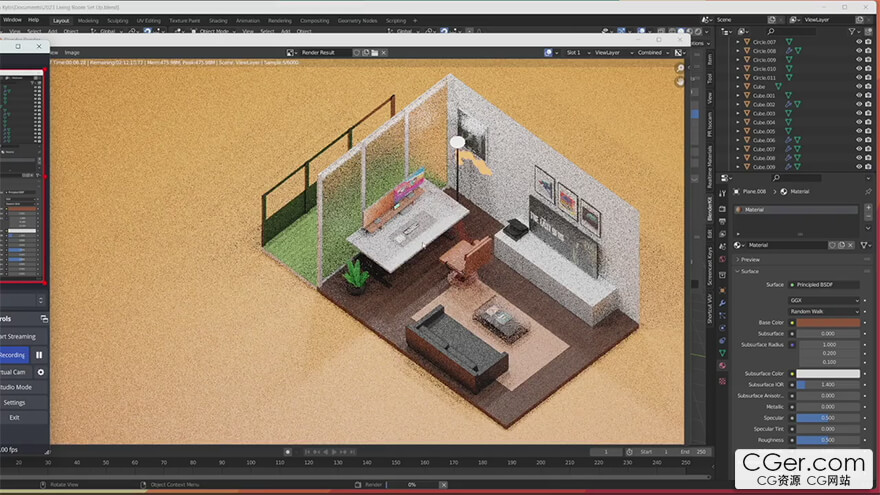
Task: Click the Roughness value field
Action: [x=827, y=439]
